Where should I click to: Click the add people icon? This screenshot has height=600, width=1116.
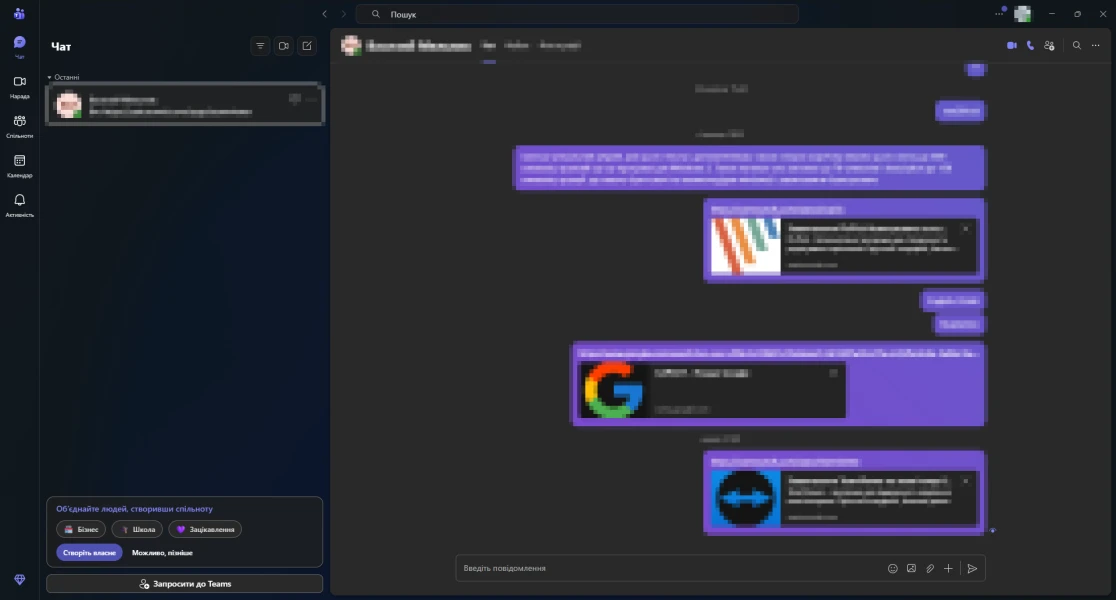tap(1048, 45)
